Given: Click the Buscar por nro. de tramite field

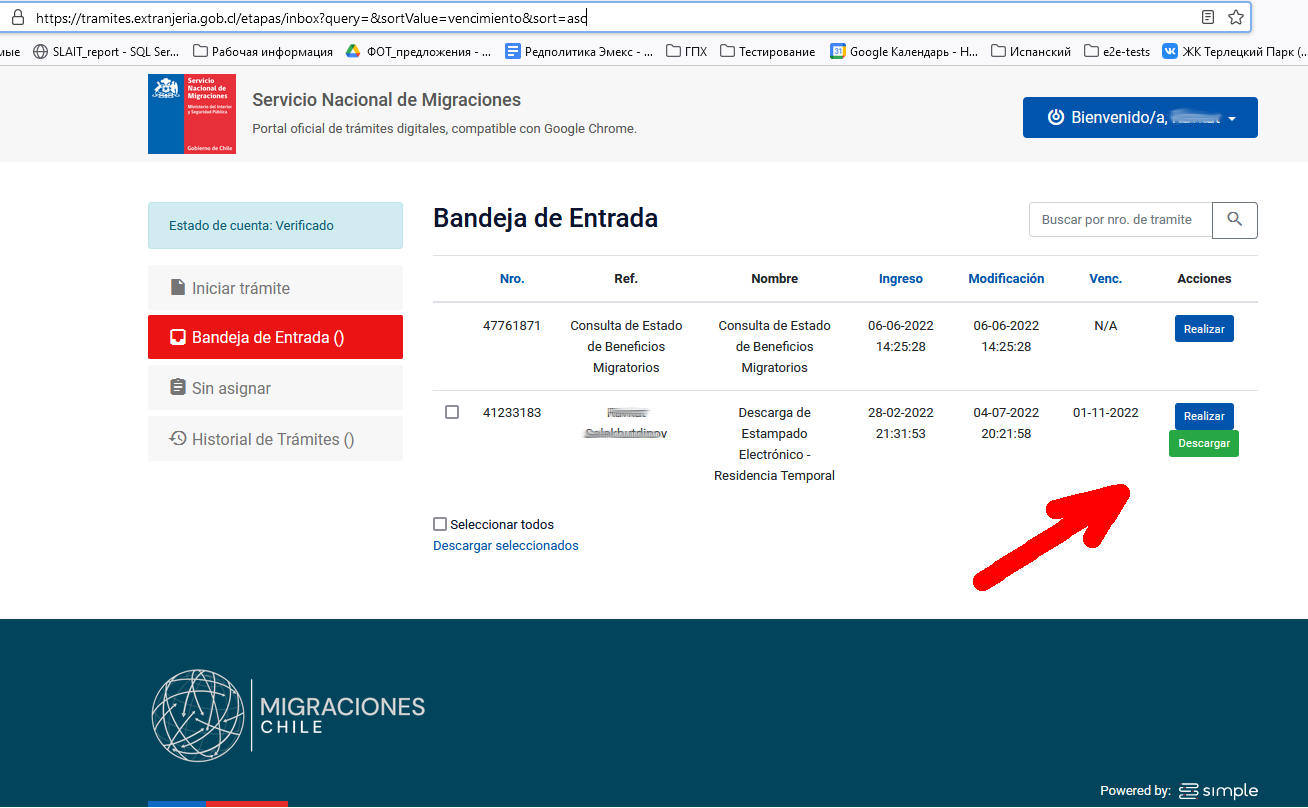Looking at the screenshot, I should pyautogui.click(x=1119, y=220).
